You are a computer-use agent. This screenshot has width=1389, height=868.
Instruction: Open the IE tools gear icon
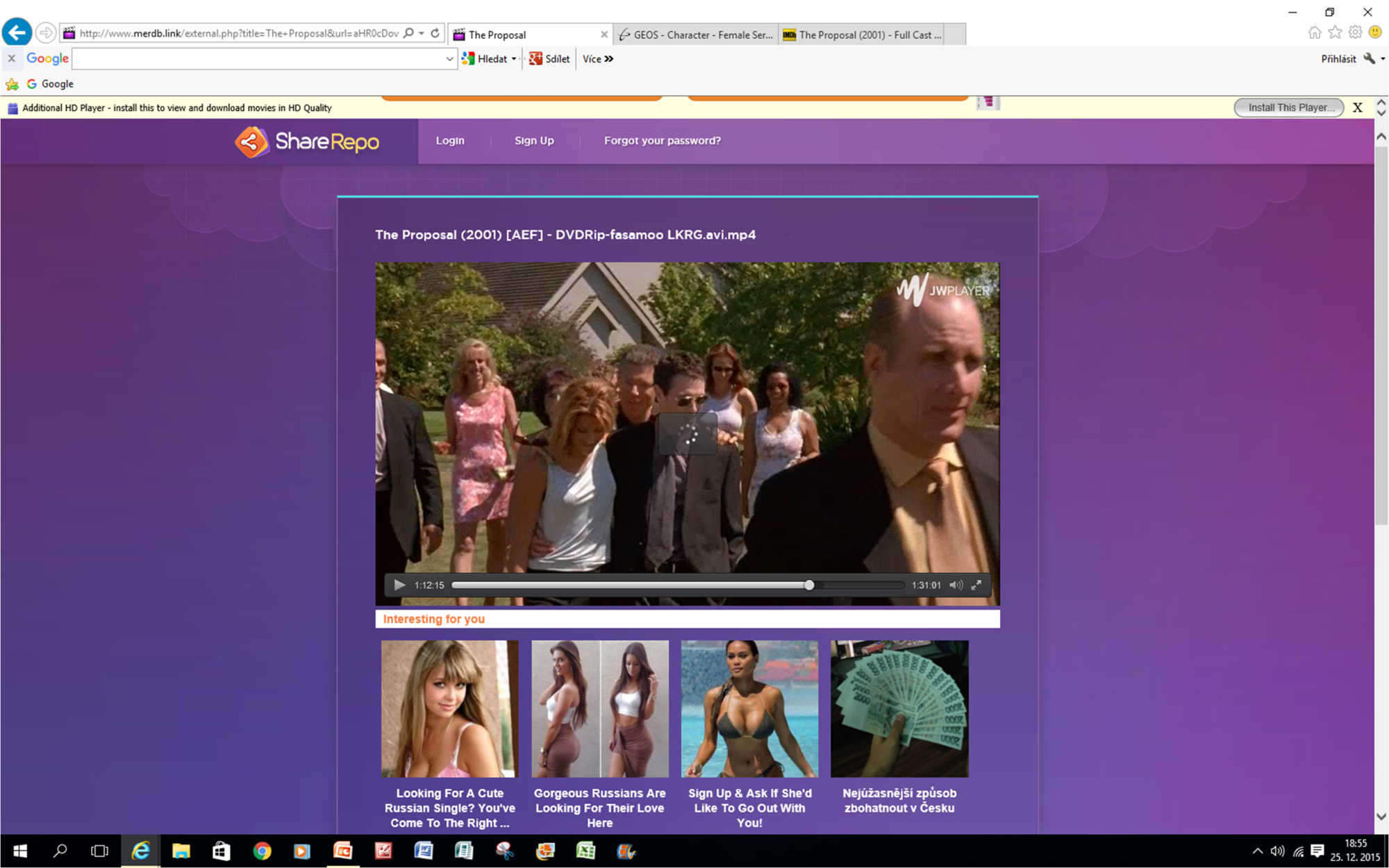point(1355,33)
